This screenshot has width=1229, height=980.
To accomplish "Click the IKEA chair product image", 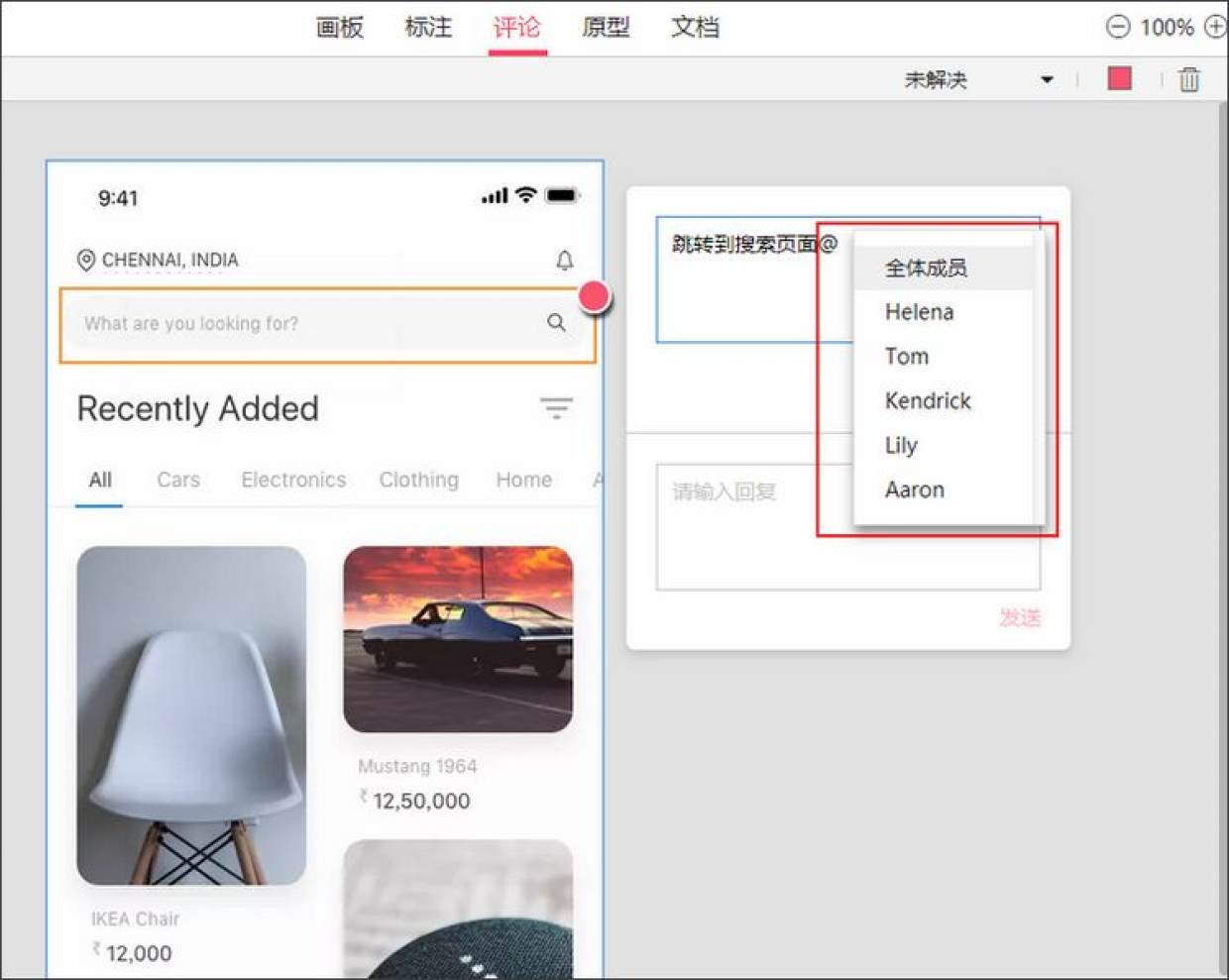I will [x=191, y=715].
